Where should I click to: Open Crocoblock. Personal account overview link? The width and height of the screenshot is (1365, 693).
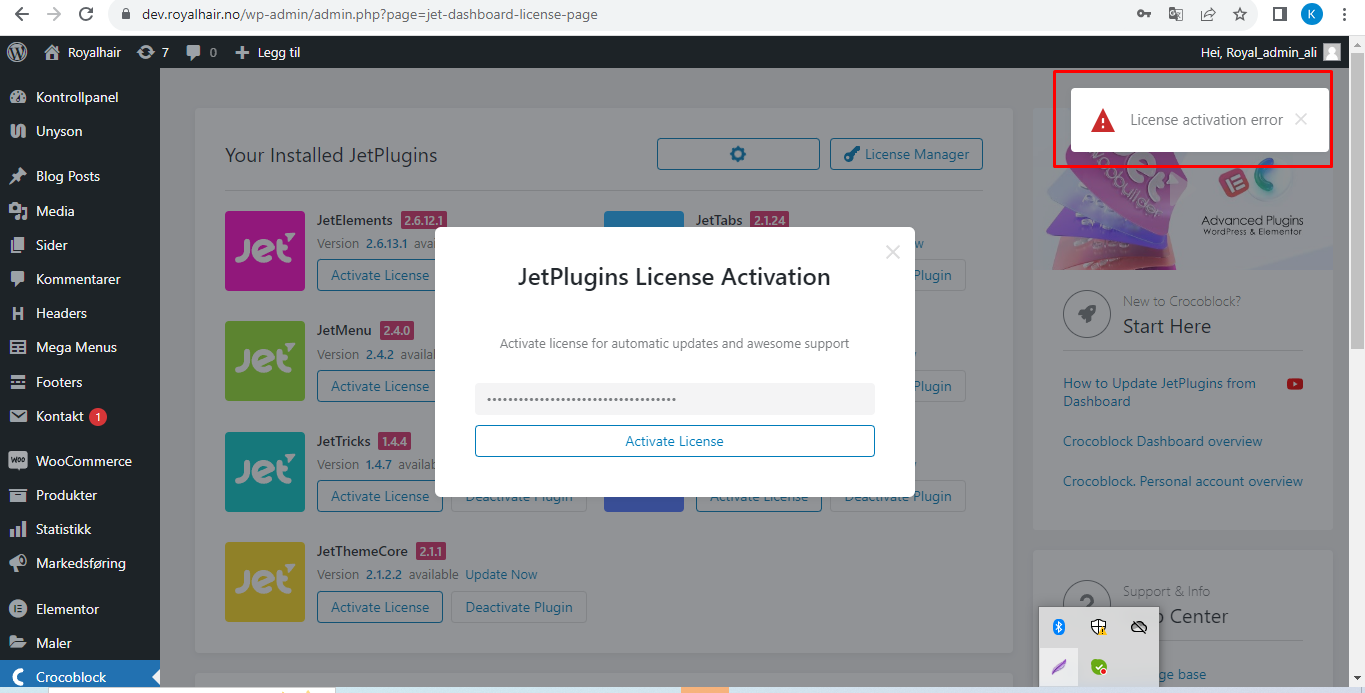click(1183, 481)
